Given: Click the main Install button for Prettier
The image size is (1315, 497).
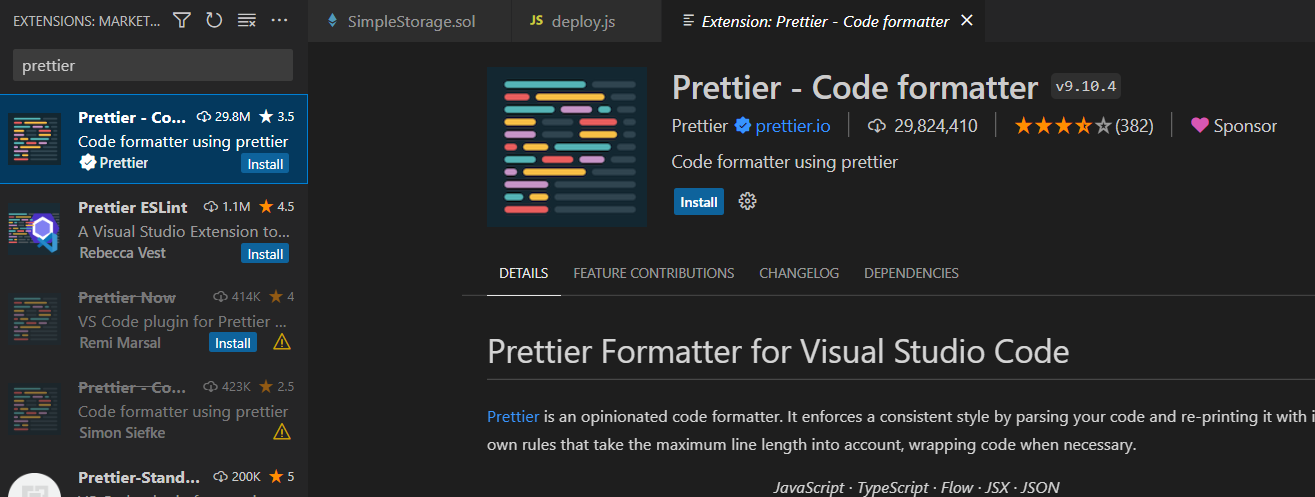Looking at the screenshot, I should pos(698,201).
